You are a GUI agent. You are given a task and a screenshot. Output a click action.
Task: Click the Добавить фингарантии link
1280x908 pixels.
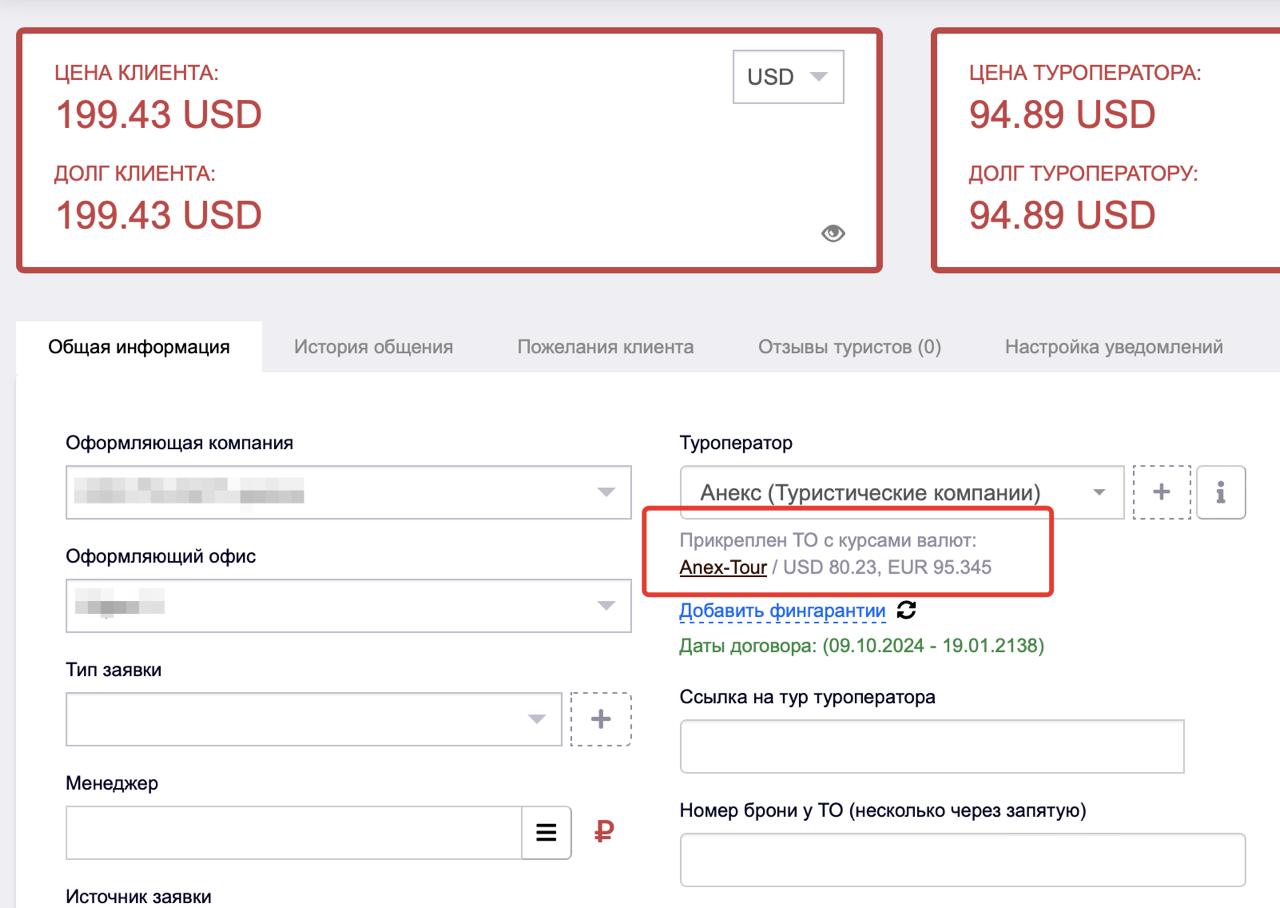(x=782, y=611)
